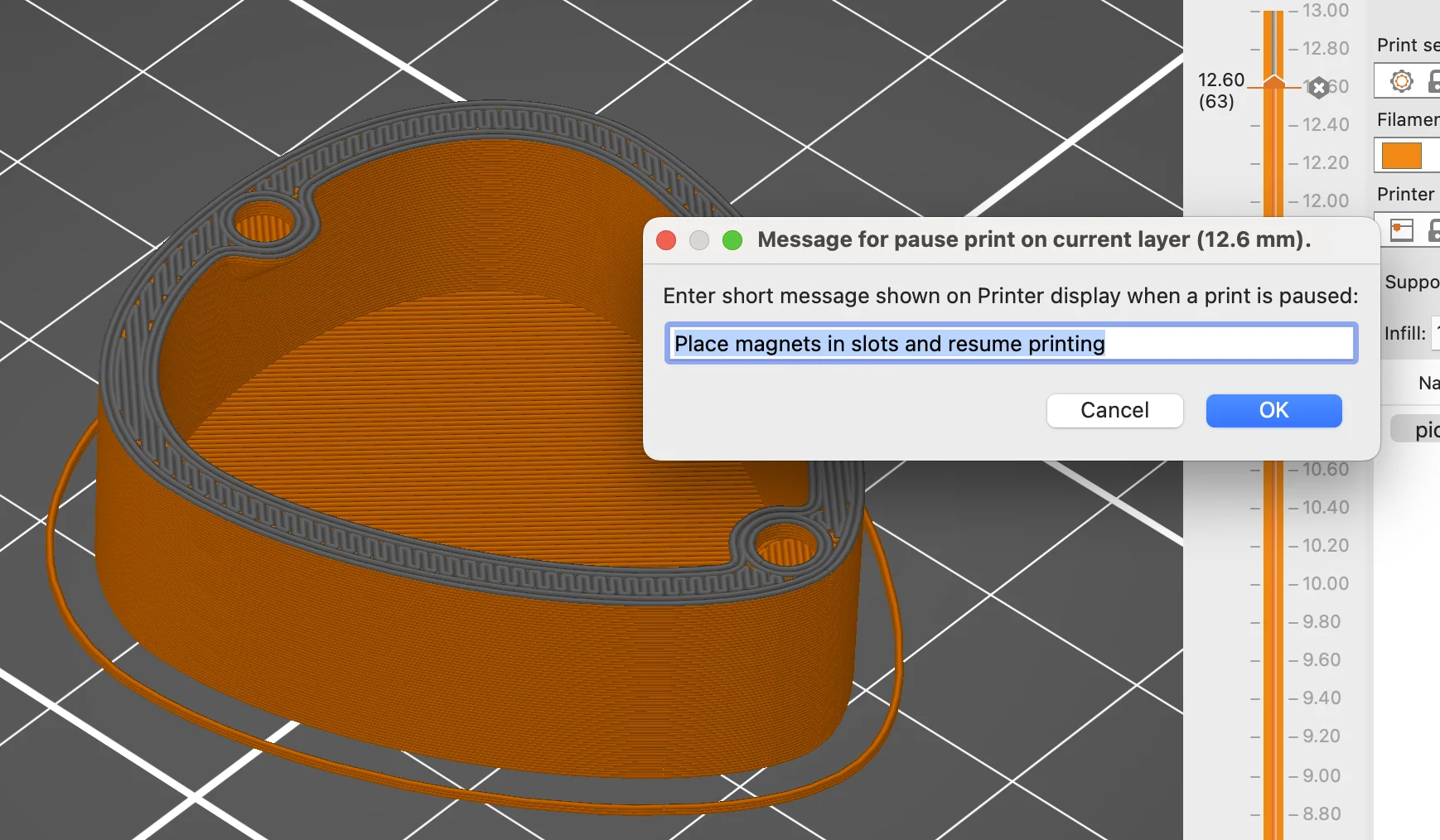This screenshot has height=840, width=1440.
Task: Click the Printer profile icon
Action: pyautogui.click(x=1401, y=230)
